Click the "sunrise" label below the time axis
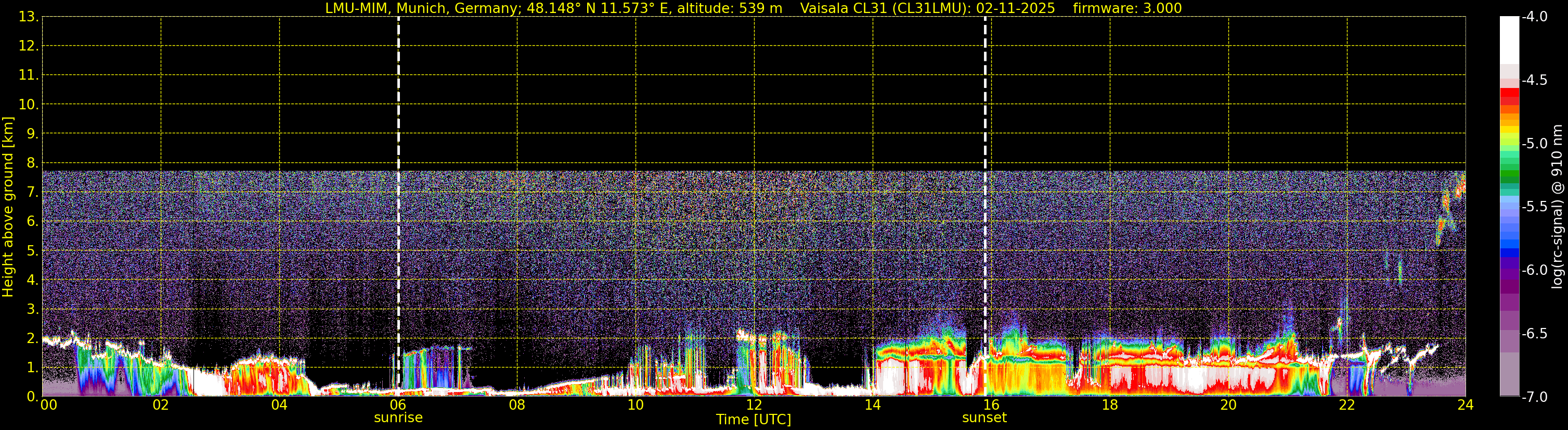 coord(398,418)
